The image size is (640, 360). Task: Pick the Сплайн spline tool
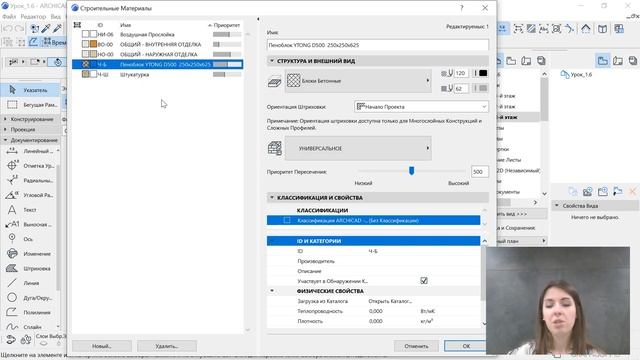pyautogui.click(x=31, y=327)
